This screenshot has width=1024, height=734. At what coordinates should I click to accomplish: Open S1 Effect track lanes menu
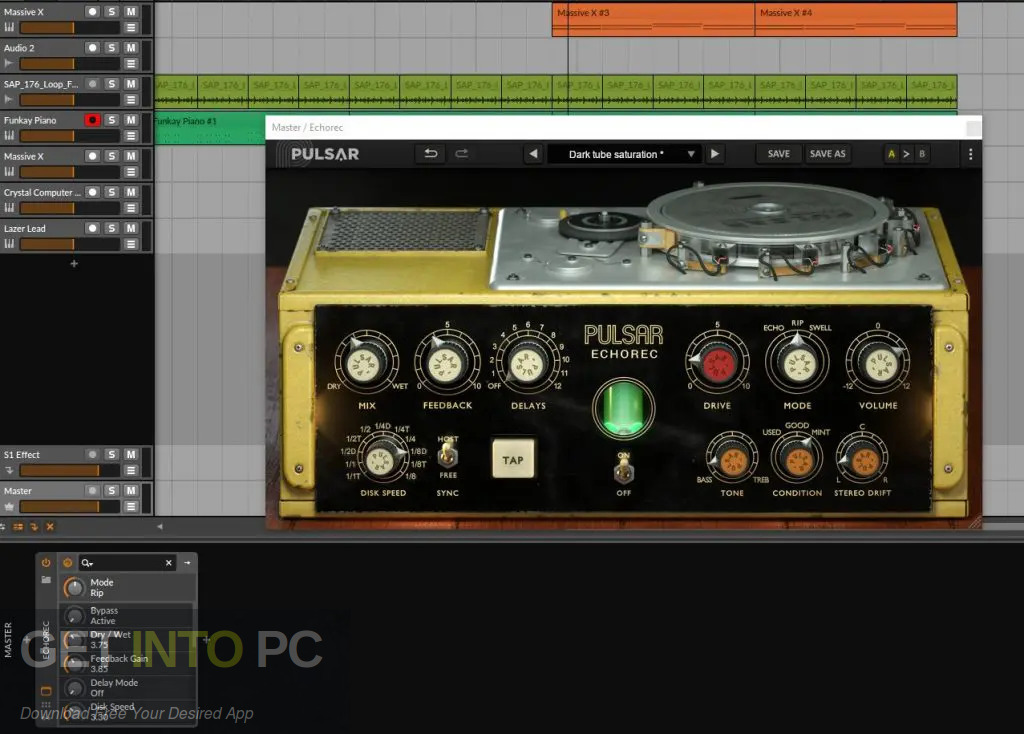point(131,470)
